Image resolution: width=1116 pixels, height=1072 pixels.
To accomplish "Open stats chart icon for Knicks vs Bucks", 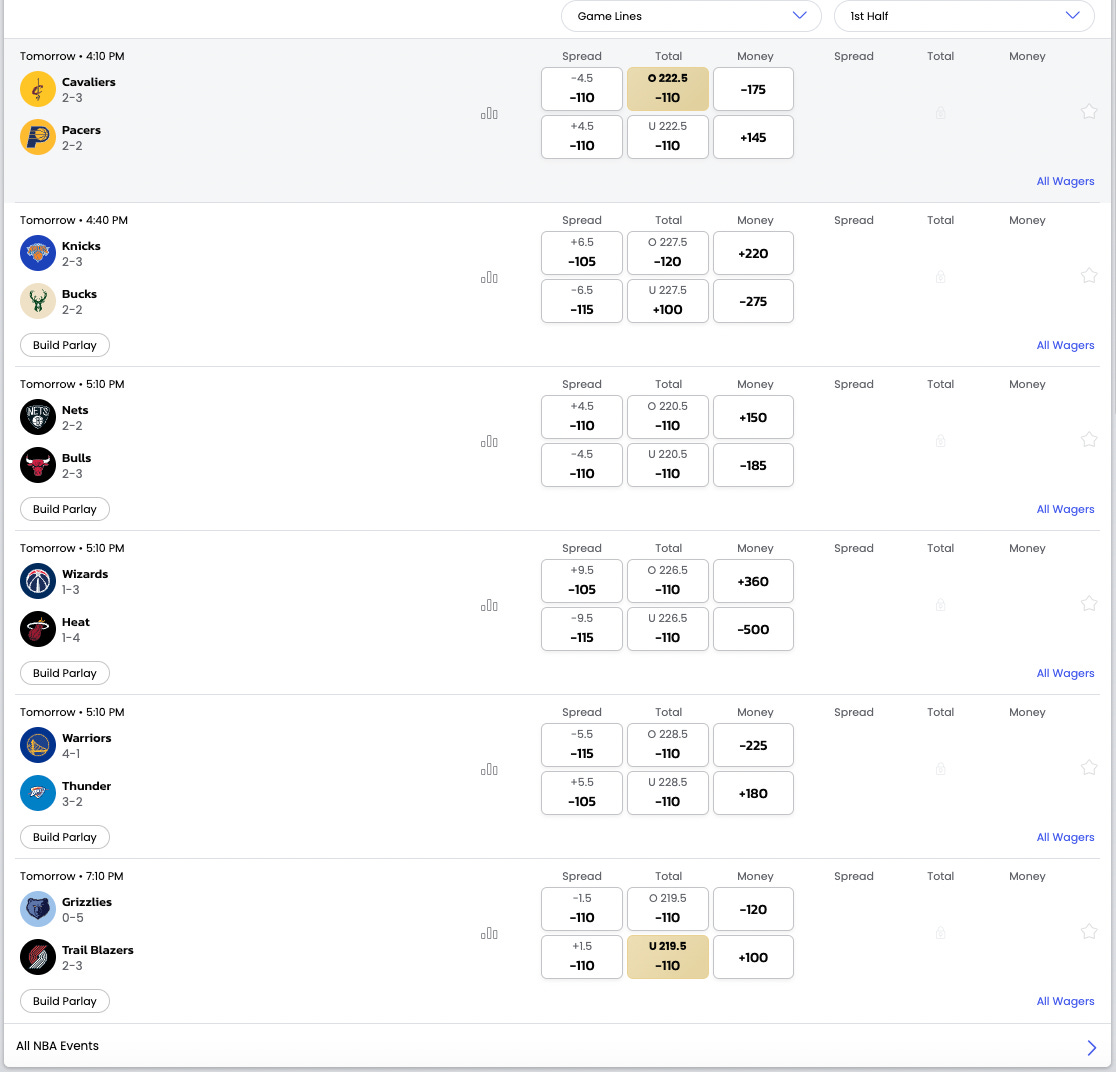I will tap(489, 277).
